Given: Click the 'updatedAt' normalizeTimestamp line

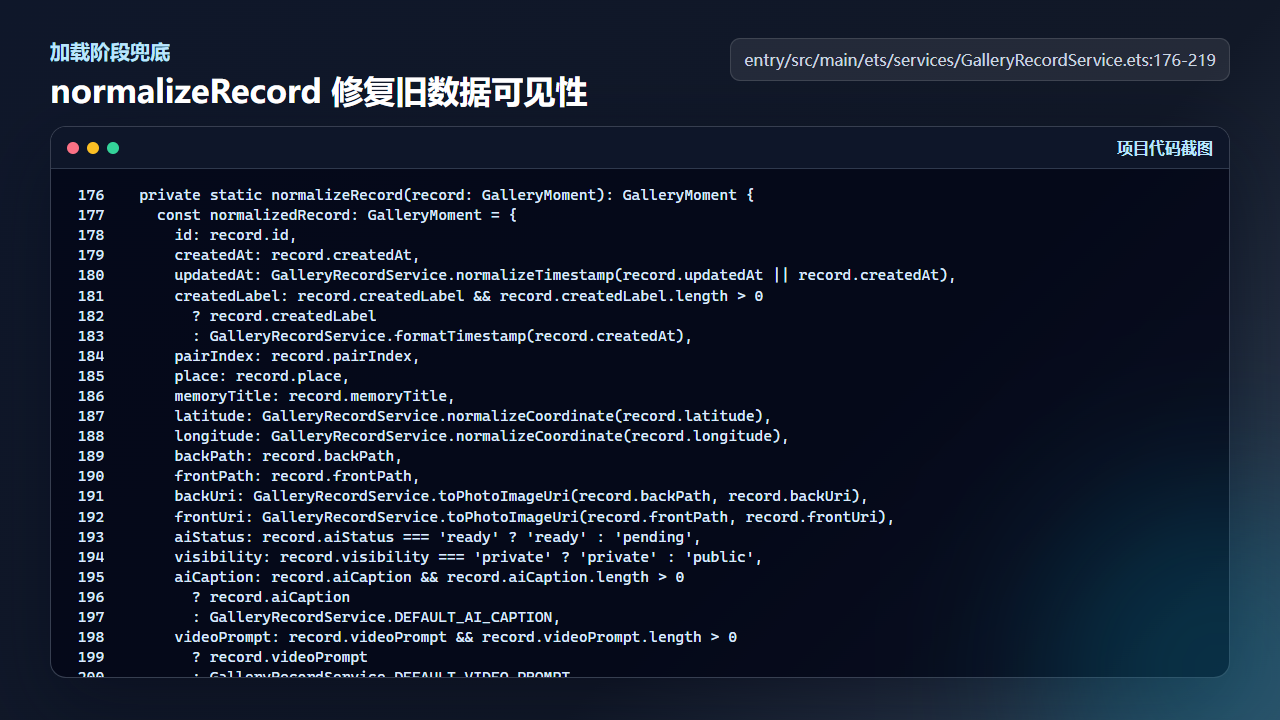Looking at the screenshot, I should (x=566, y=275).
